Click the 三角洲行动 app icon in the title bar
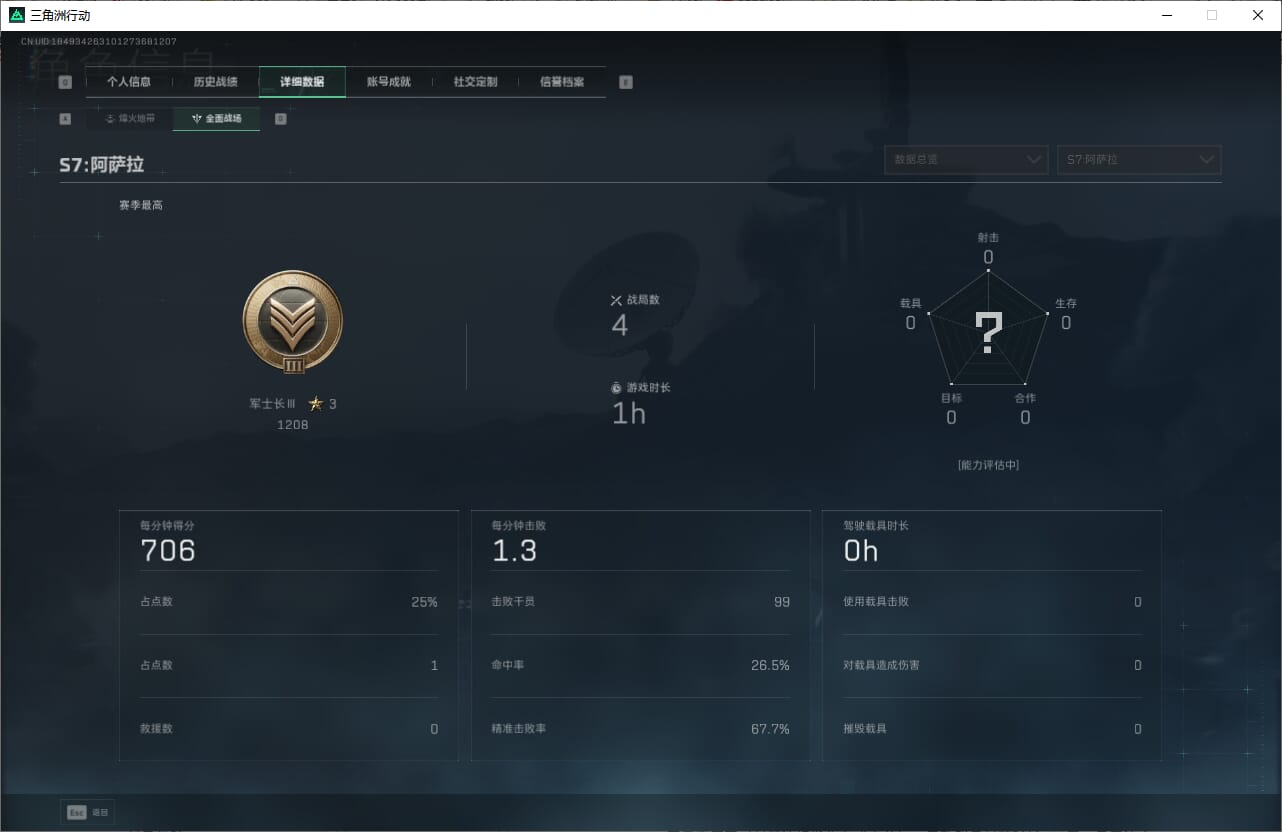Image resolution: width=1282 pixels, height=832 pixels. click(17, 15)
